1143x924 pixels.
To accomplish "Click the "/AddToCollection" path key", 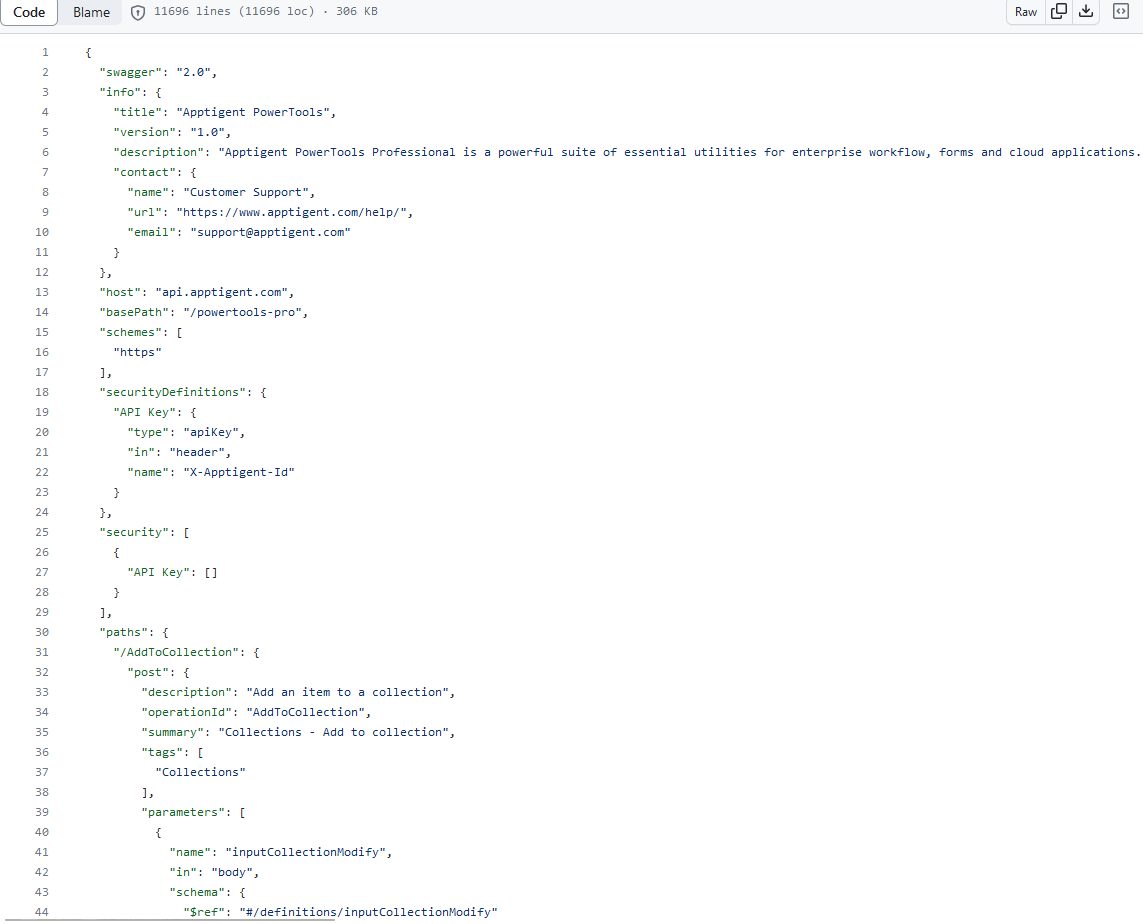I will coord(179,652).
